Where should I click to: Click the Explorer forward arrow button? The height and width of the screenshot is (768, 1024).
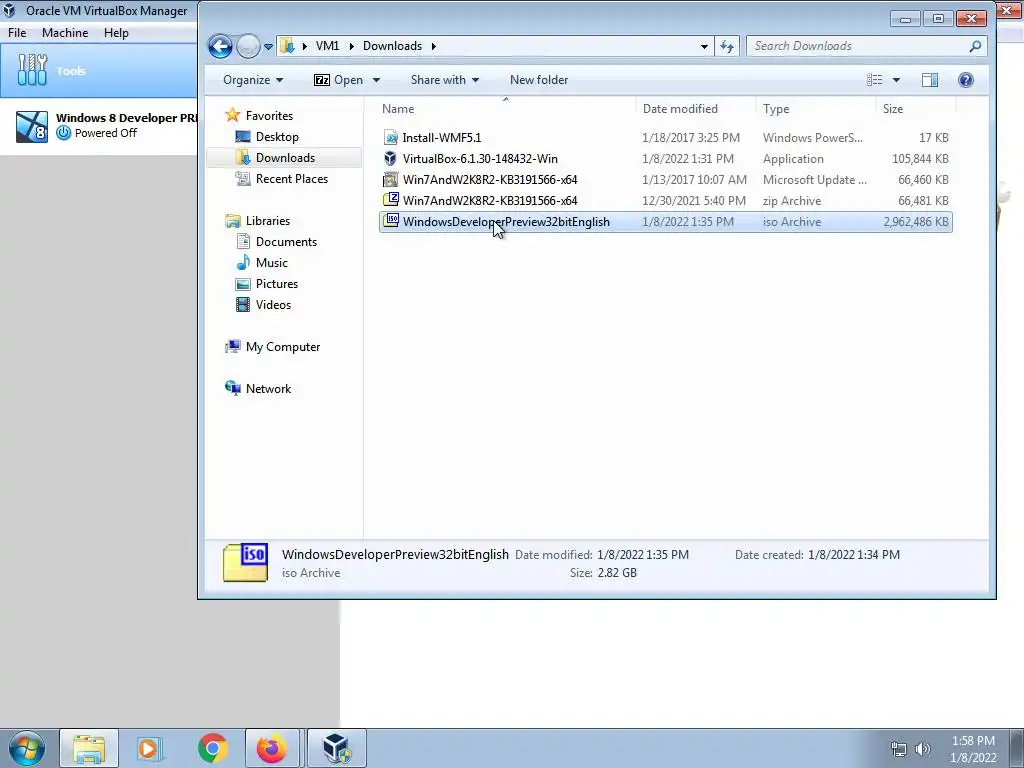click(x=248, y=46)
